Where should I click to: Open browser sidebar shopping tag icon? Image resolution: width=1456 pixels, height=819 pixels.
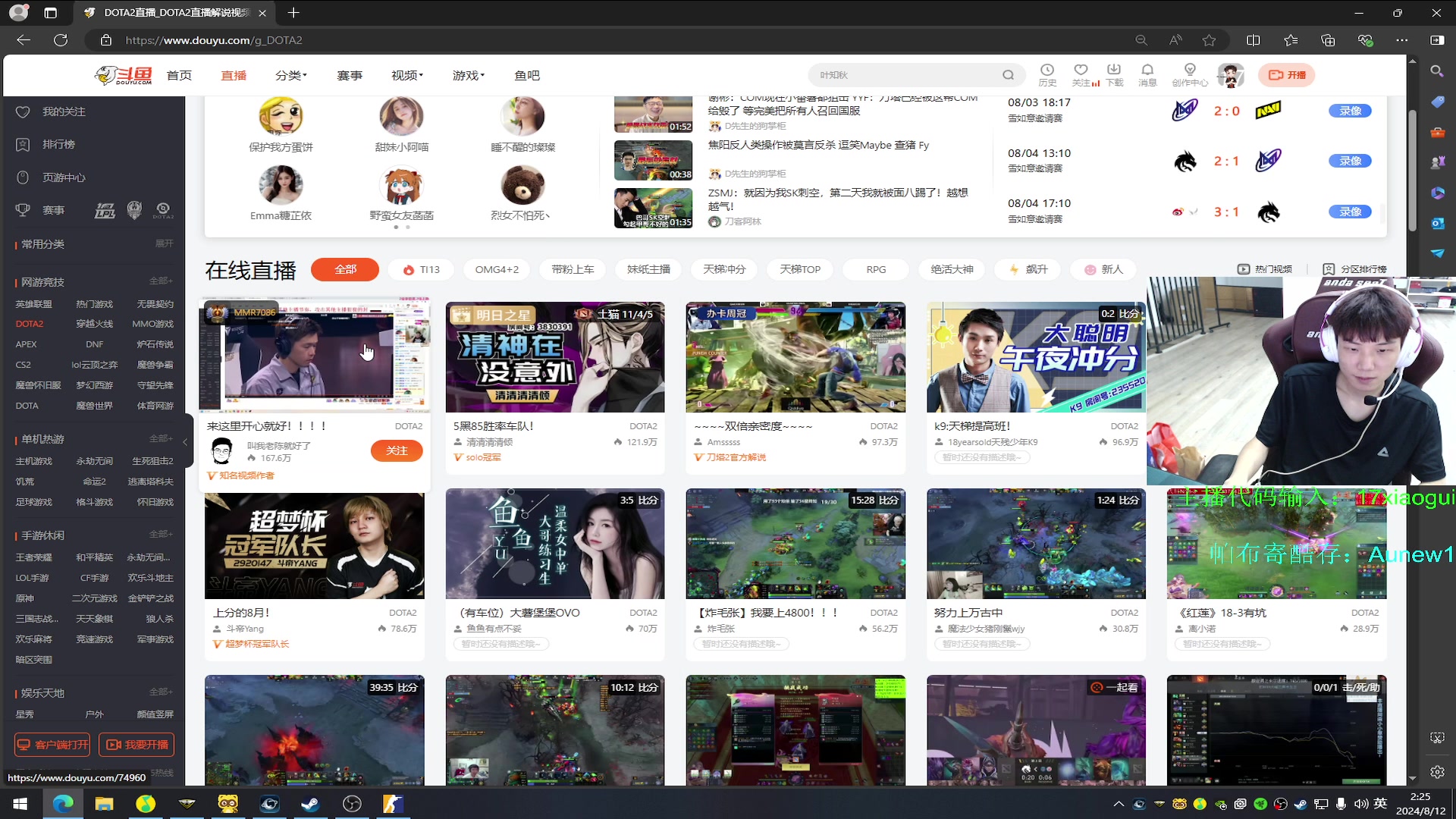[1437, 102]
